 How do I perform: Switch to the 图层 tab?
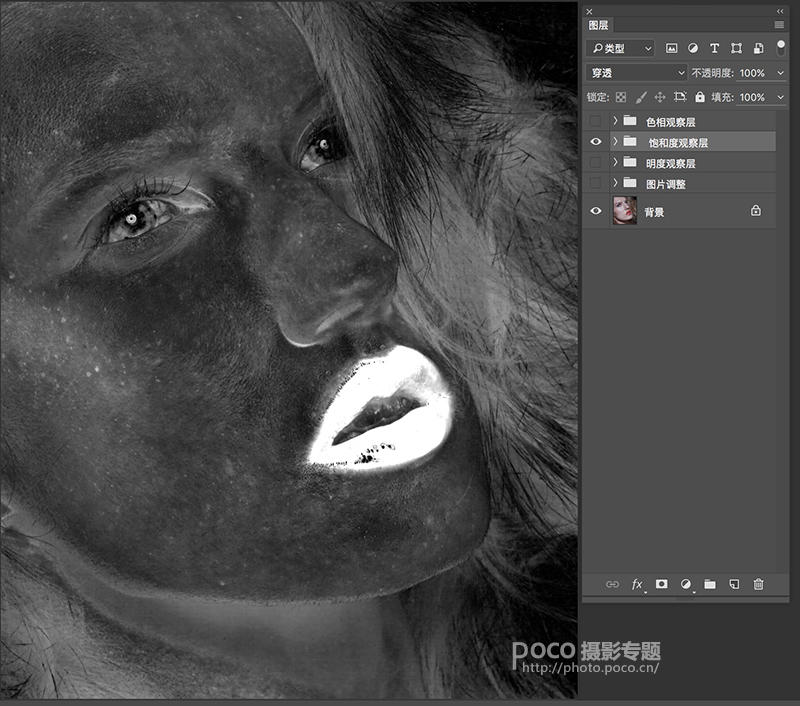598,25
